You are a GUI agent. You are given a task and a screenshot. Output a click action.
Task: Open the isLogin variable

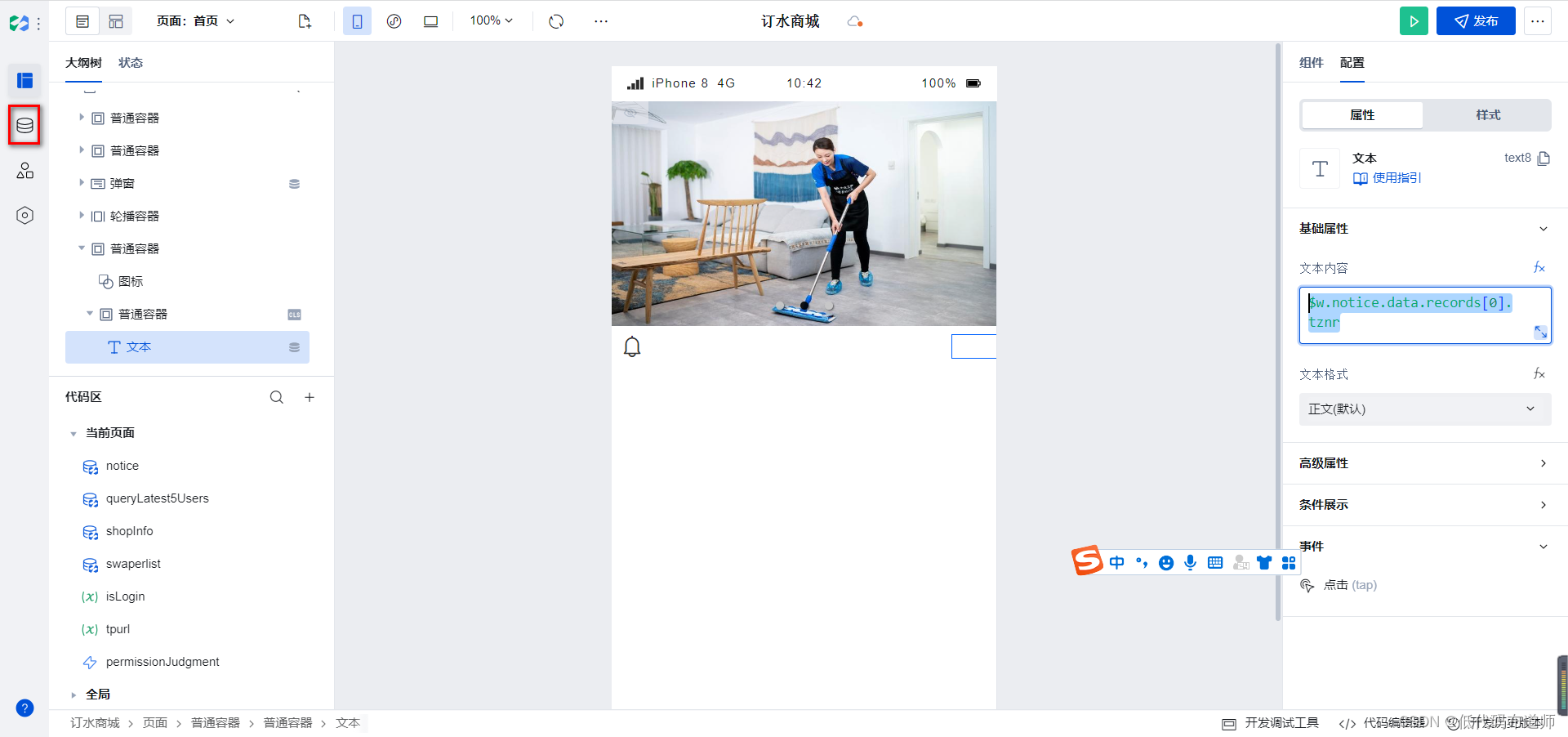(125, 596)
